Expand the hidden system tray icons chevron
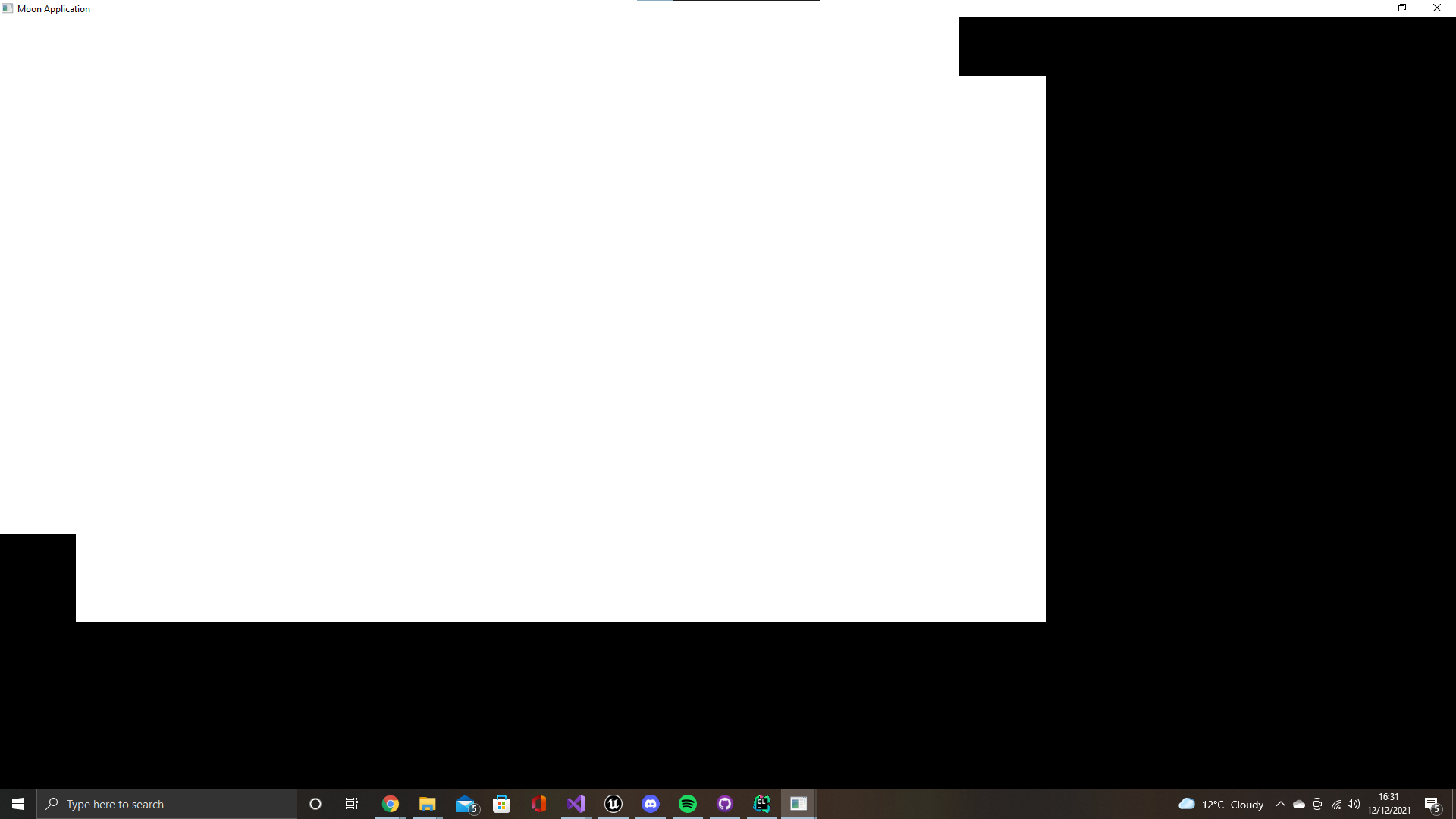The image size is (1456, 819). pos(1281,804)
